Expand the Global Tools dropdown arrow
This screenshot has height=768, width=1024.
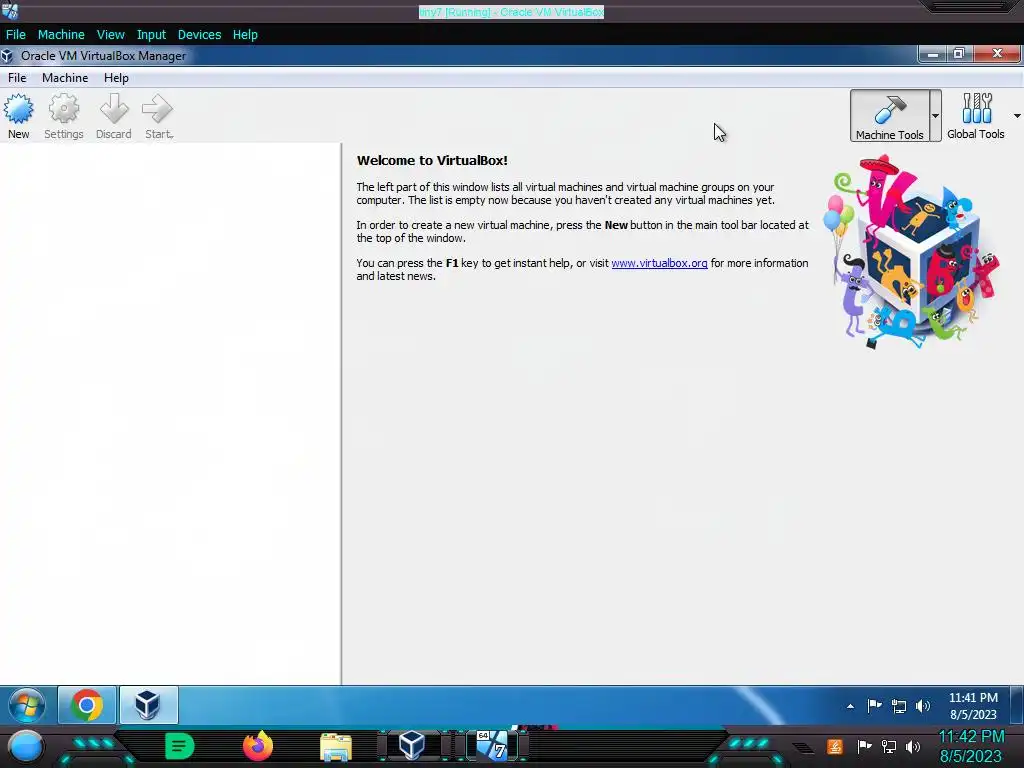tap(1017, 116)
